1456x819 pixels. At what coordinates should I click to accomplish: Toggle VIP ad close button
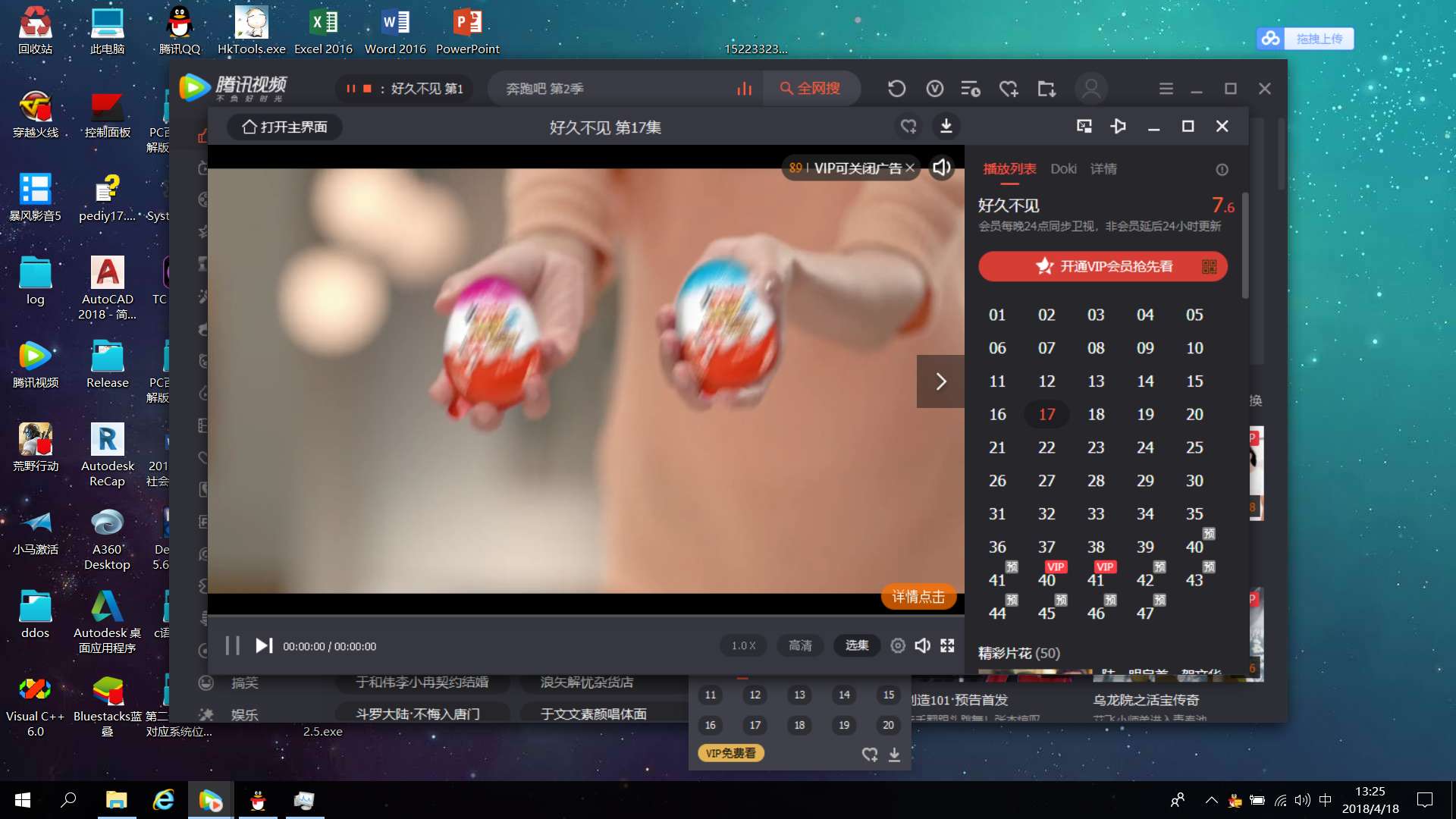coord(910,167)
